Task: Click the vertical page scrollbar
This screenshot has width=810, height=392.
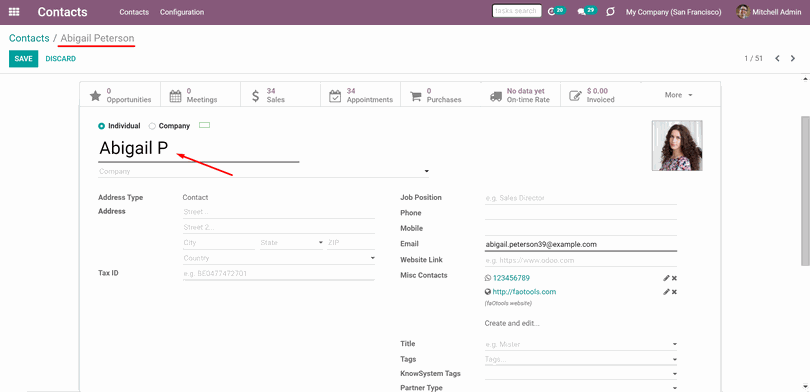Action: coord(805,191)
